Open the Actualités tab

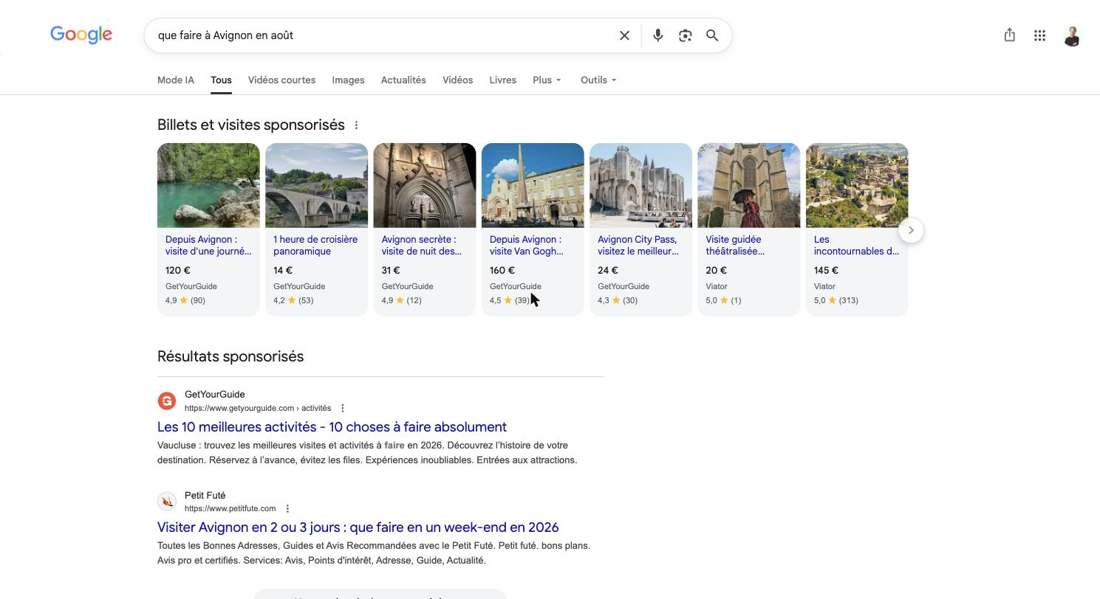[403, 80]
